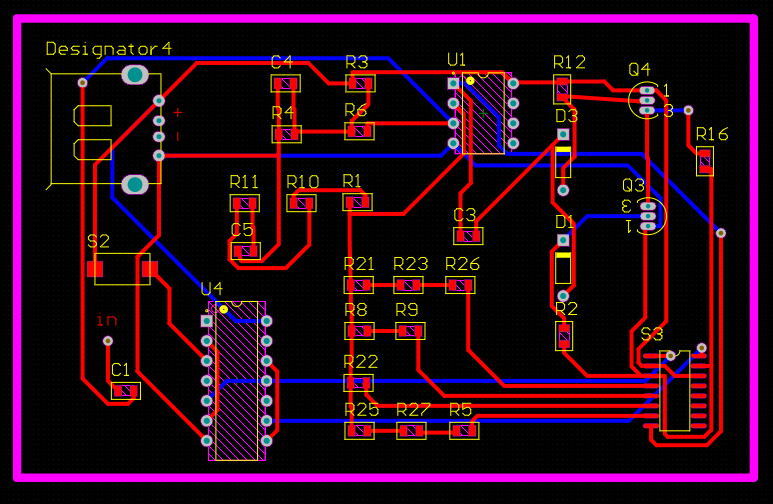Select capacitor C3 footprint
The image size is (773, 504).
468,236
